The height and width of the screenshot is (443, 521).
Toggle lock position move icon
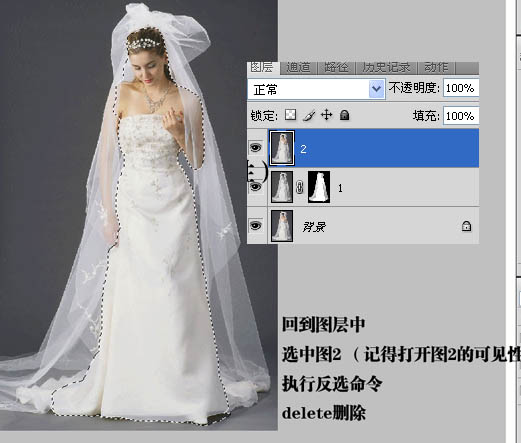tap(326, 115)
